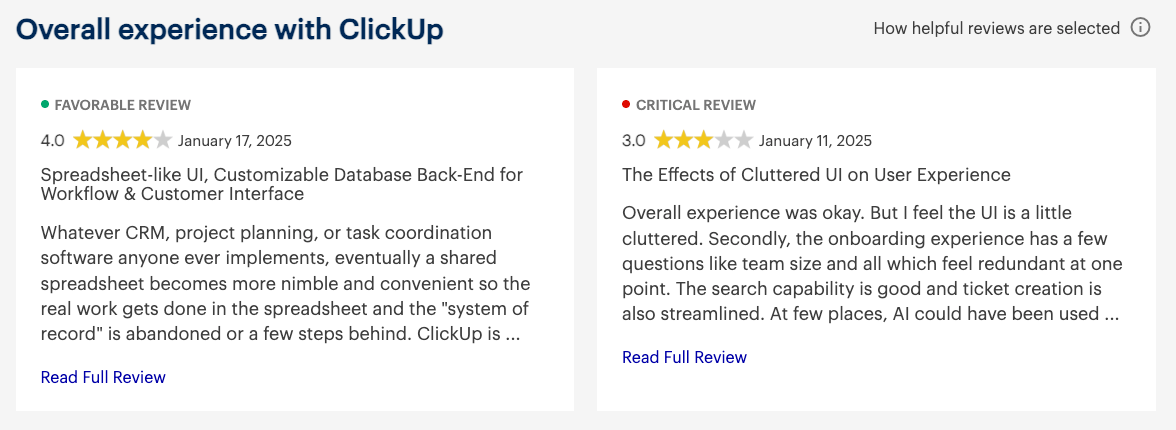Select 'The Effects of Cluttered UI' review title

[x=816, y=175]
